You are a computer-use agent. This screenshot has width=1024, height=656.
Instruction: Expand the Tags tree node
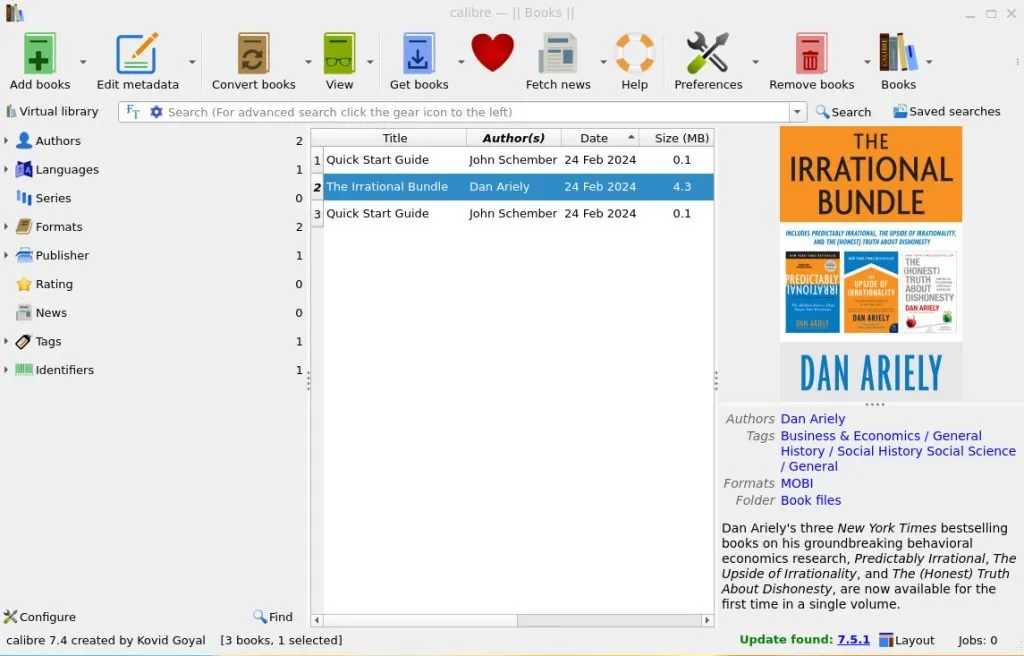6,342
